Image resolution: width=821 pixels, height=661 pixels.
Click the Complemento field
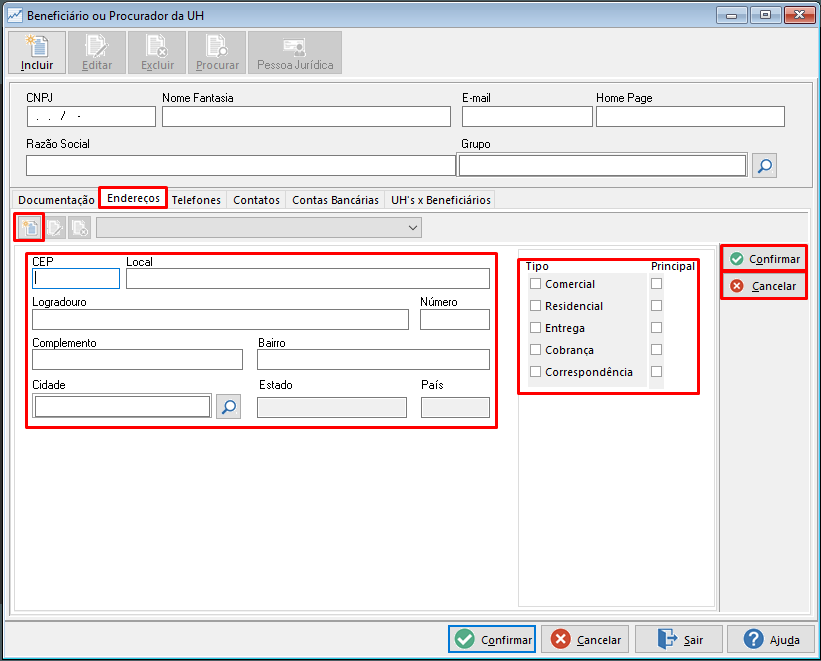[x=138, y=360]
